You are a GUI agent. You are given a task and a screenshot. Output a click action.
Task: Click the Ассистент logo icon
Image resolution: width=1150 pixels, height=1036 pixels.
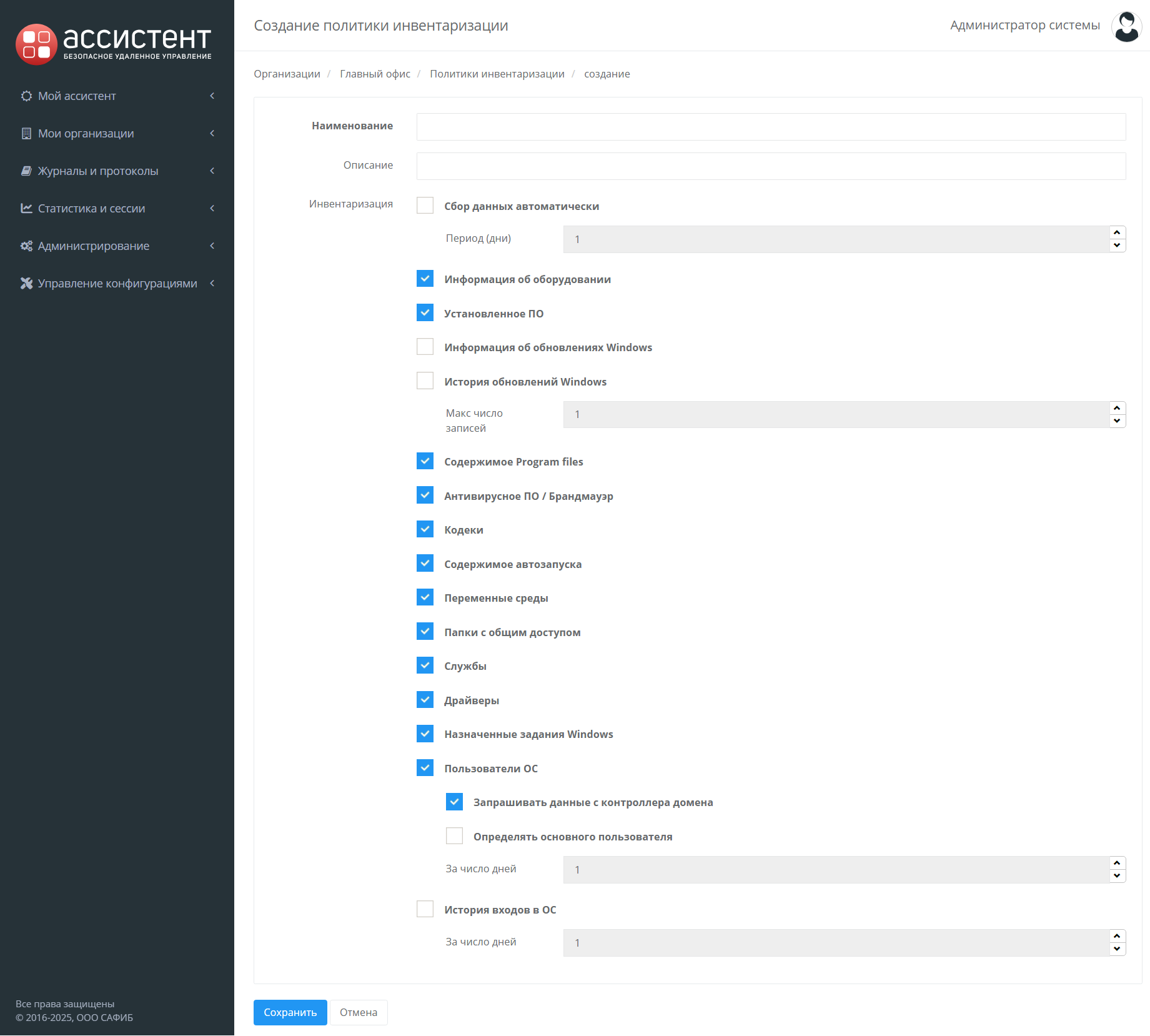[x=36, y=44]
